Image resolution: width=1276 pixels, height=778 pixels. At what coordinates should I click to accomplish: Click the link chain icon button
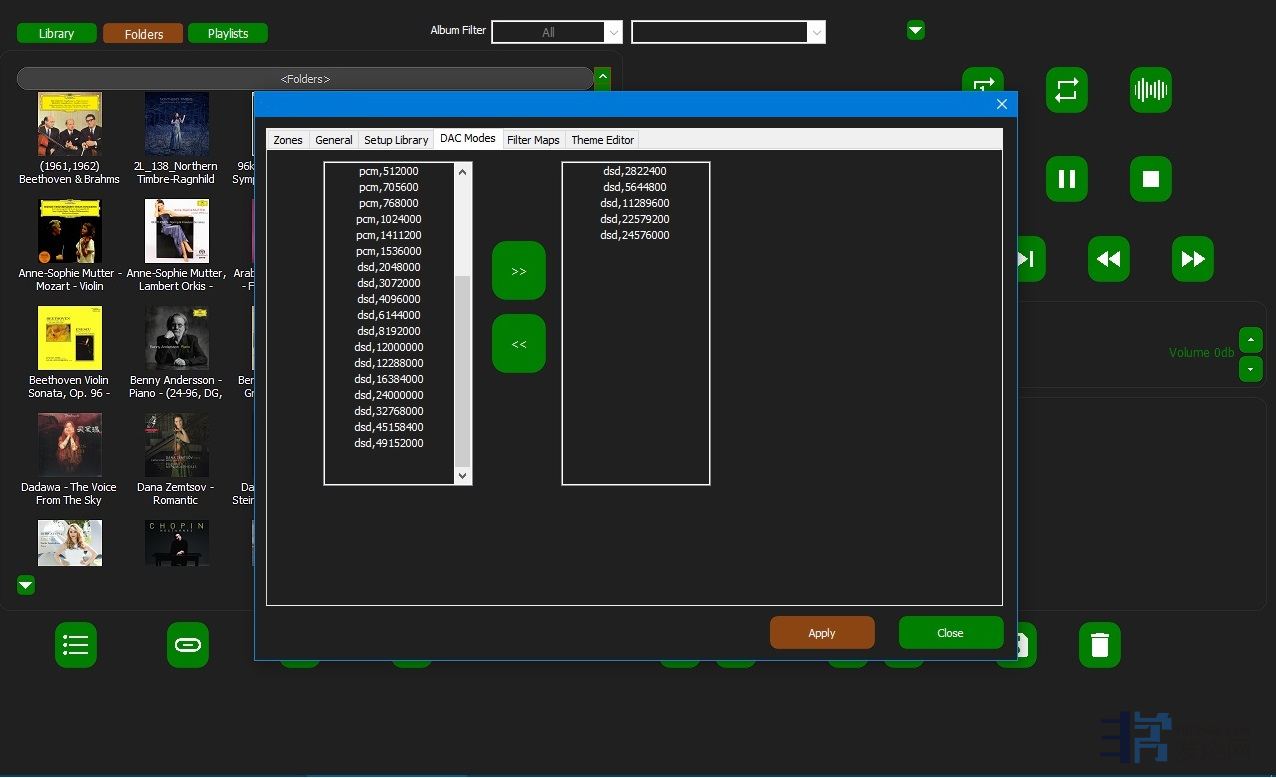pyautogui.click(x=188, y=645)
